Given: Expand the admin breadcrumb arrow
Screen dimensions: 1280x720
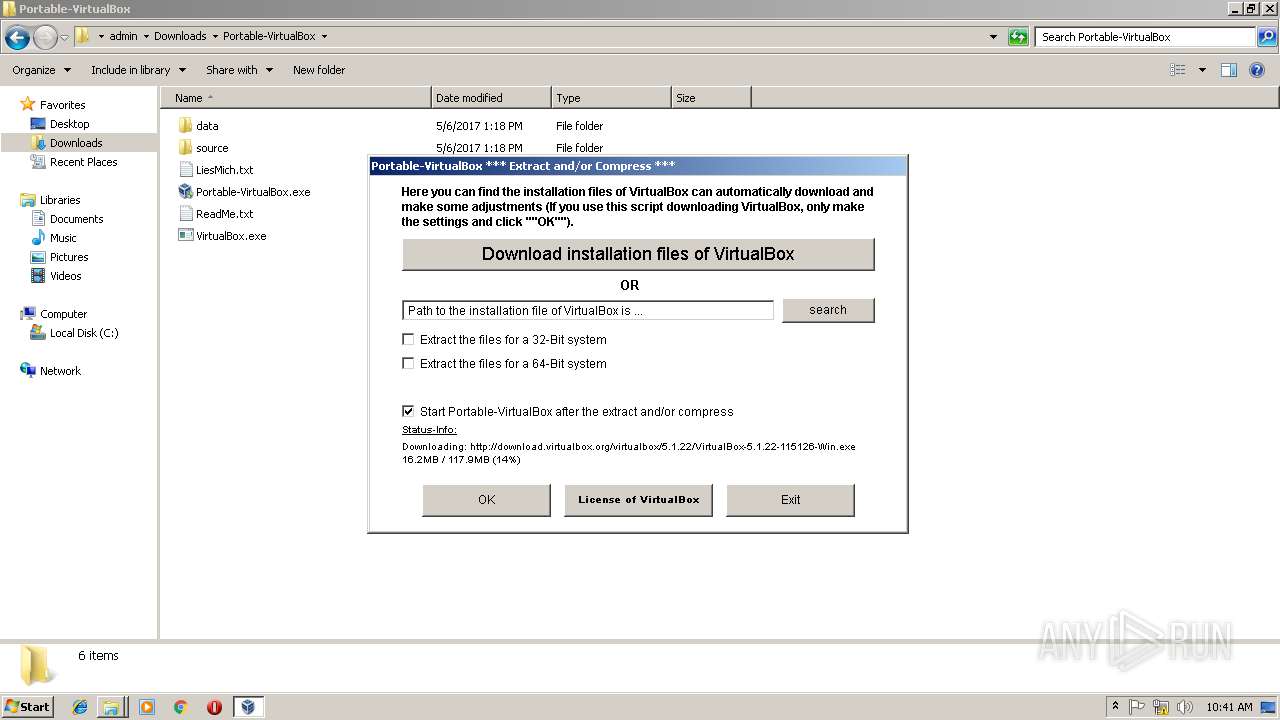Looking at the screenshot, I should click(146, 36).
